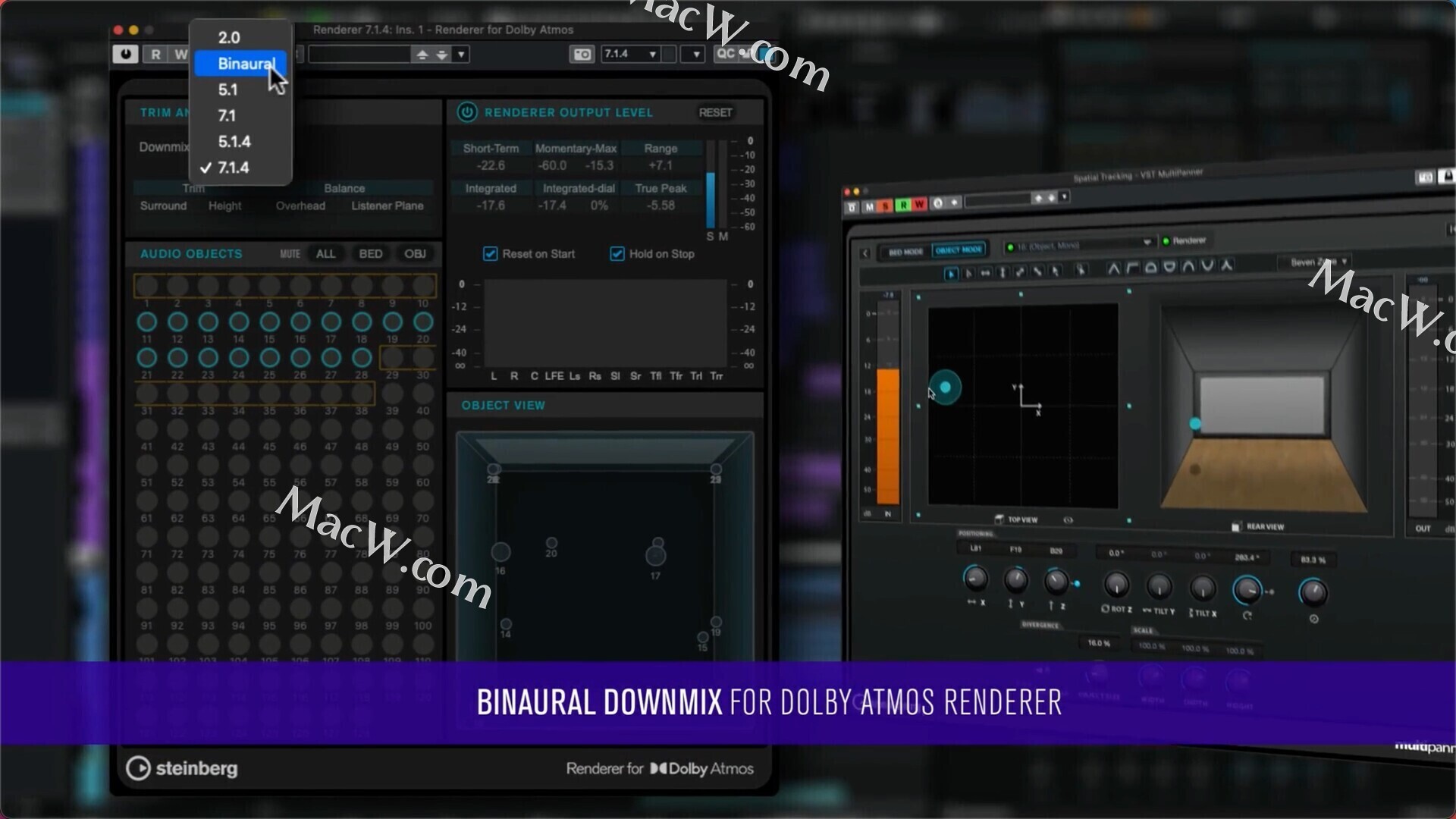Viewport: 1456px width, 819px height.
Task: Switch MultiPanner to OBJECT MODE
Action: (x=958, y=249)
